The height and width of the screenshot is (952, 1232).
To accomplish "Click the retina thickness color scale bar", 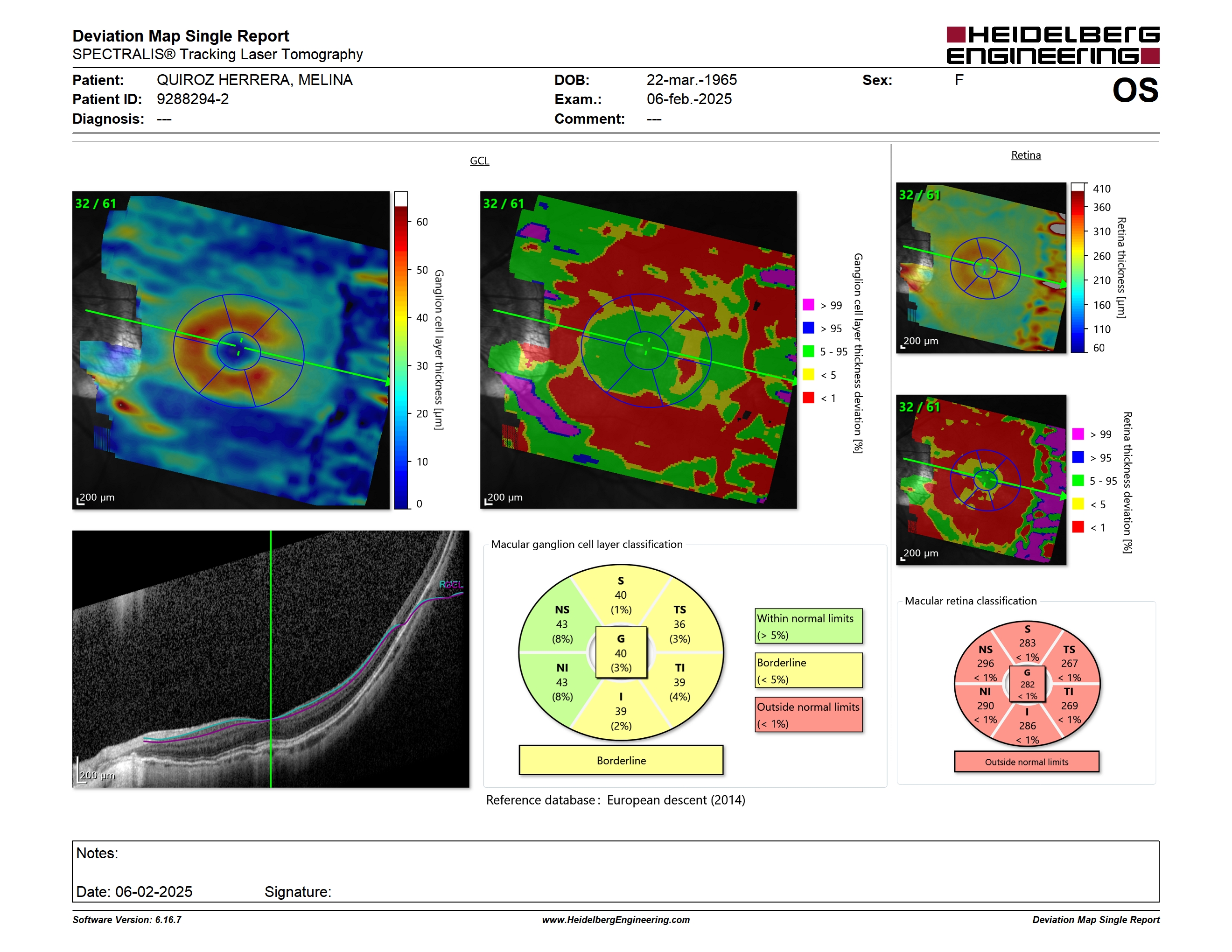I will pos(1078,268).
